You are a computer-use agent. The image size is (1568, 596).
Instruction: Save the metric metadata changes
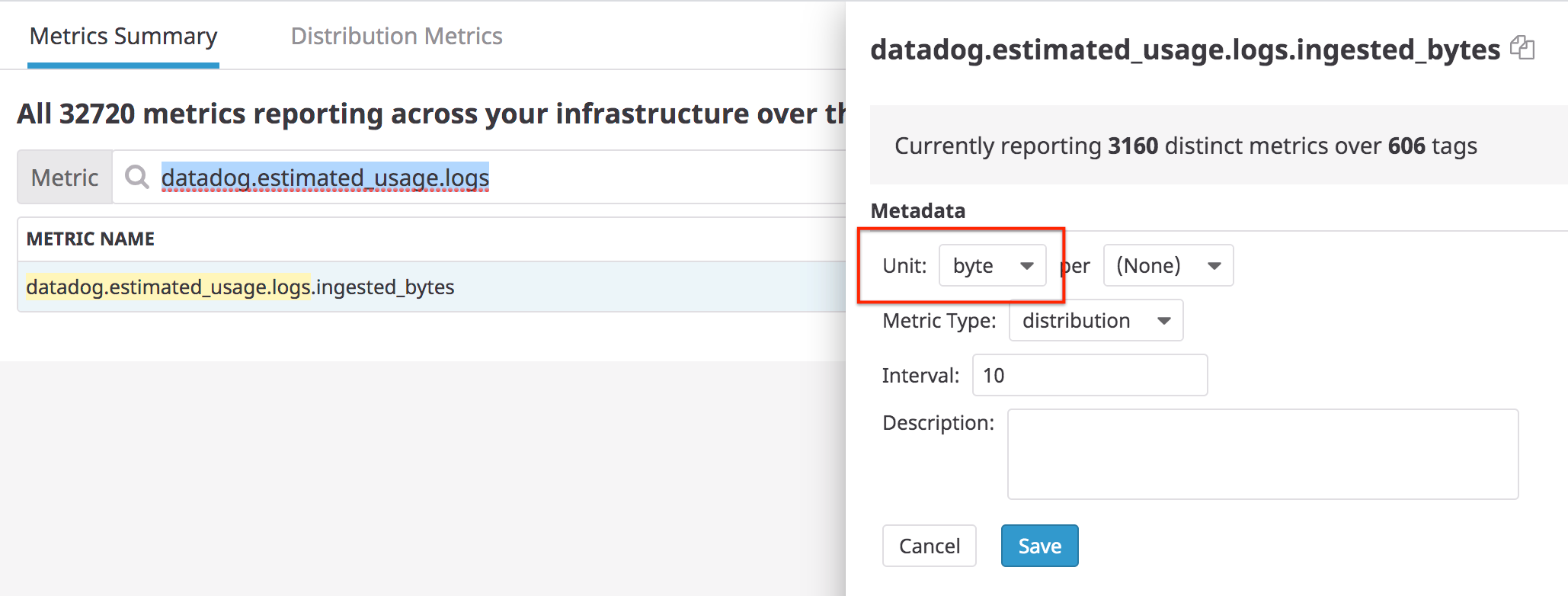1039,546
